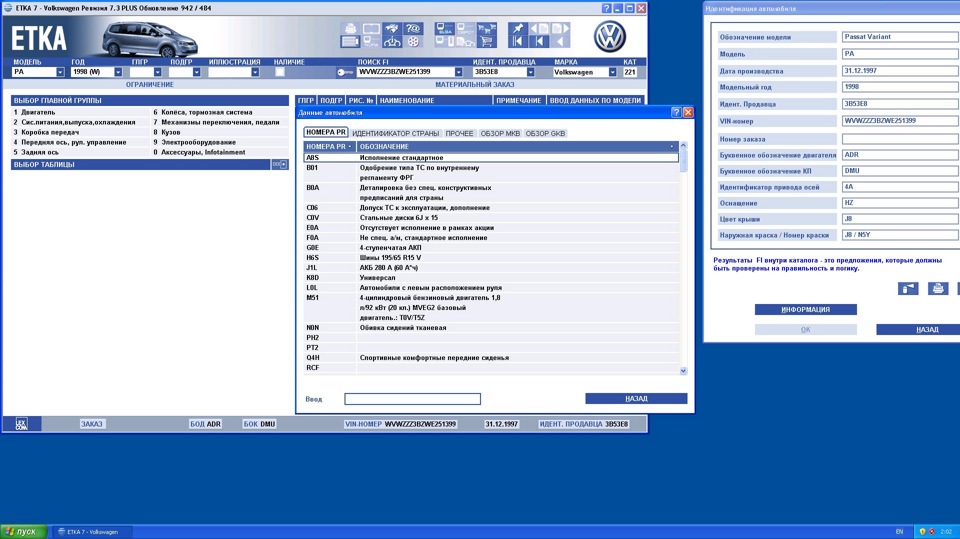The image size is (960, 539).
Task: Click the previous single-bar arrow icon
Action: (539, 42)
